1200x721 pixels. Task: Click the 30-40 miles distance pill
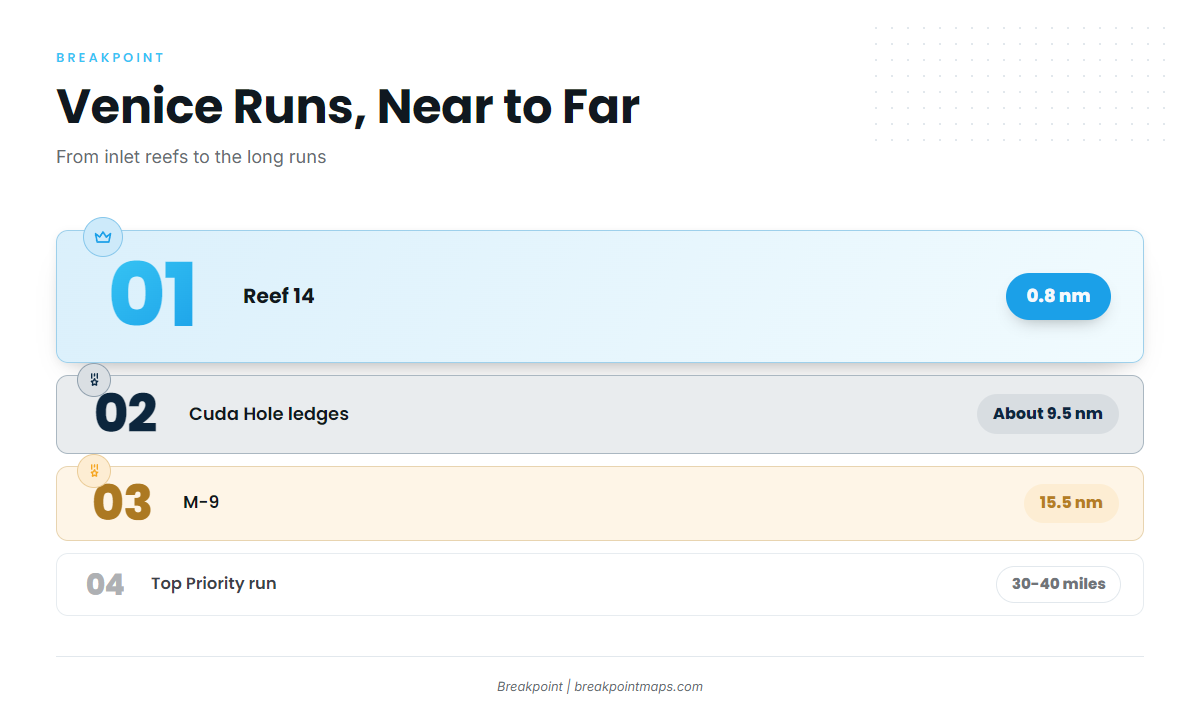tap(1058, 584)
